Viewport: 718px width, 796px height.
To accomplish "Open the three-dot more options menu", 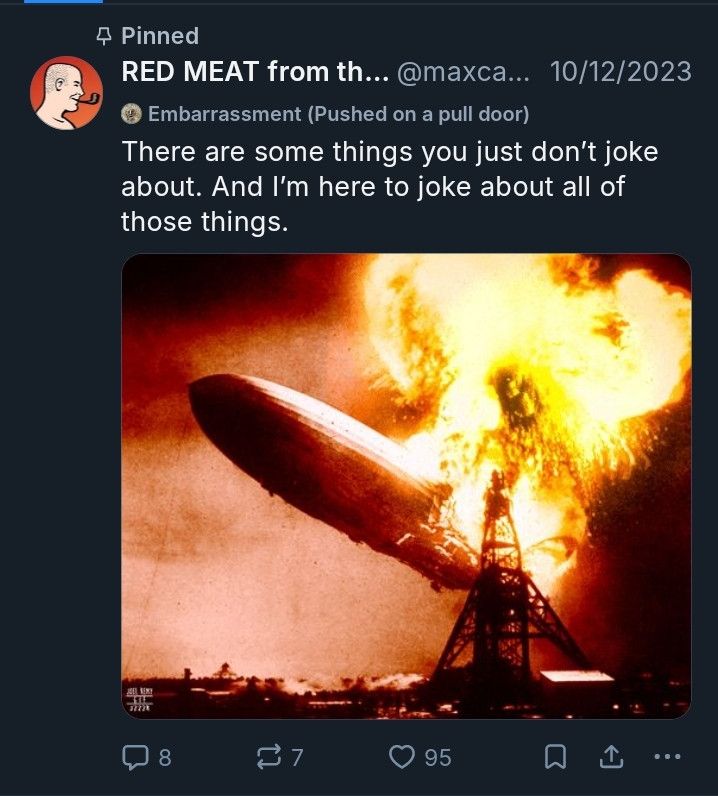I will coord(666,757).
